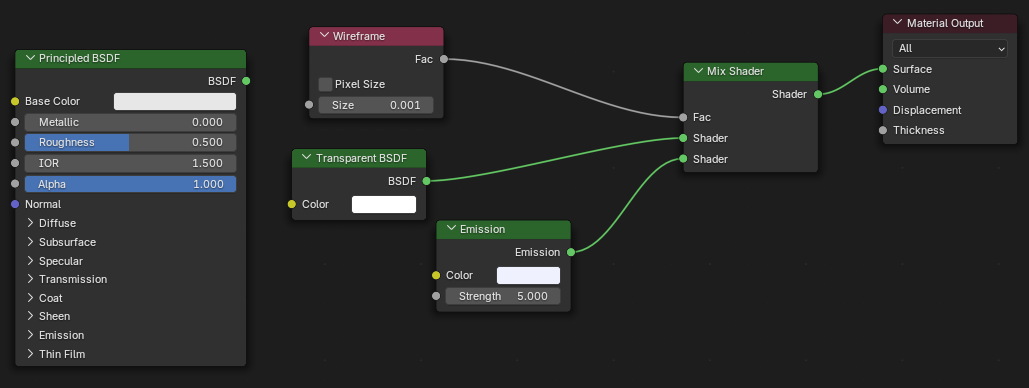Click the Transparent BSDF Color input socket
1029x388 pixels.
(292, 204)
